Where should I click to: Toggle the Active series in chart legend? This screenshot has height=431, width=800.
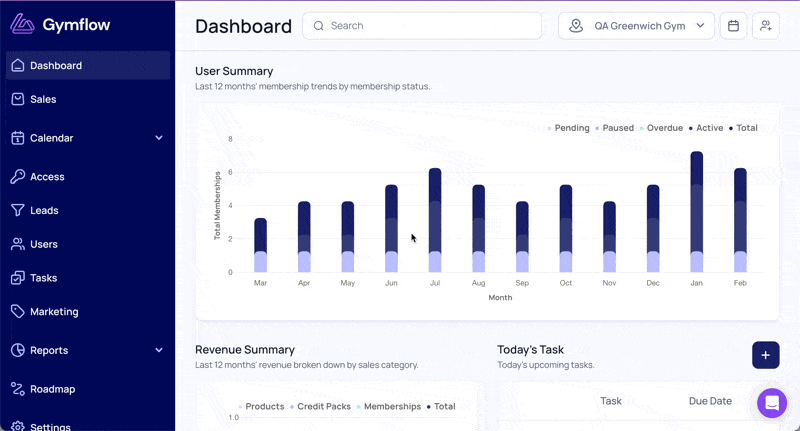click(x=706, y=128)
